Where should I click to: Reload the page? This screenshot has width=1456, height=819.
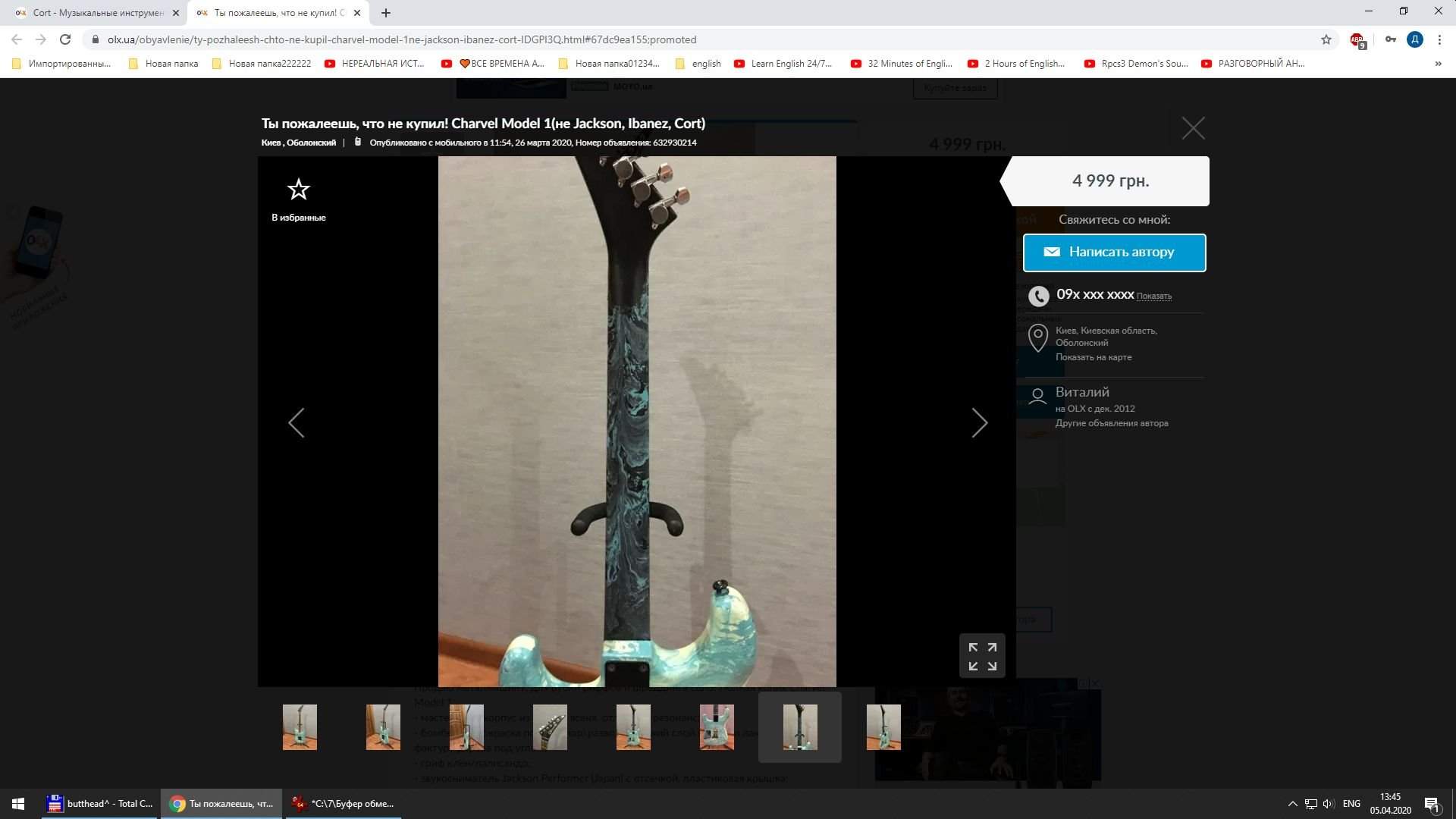click(x=65, y=39)
